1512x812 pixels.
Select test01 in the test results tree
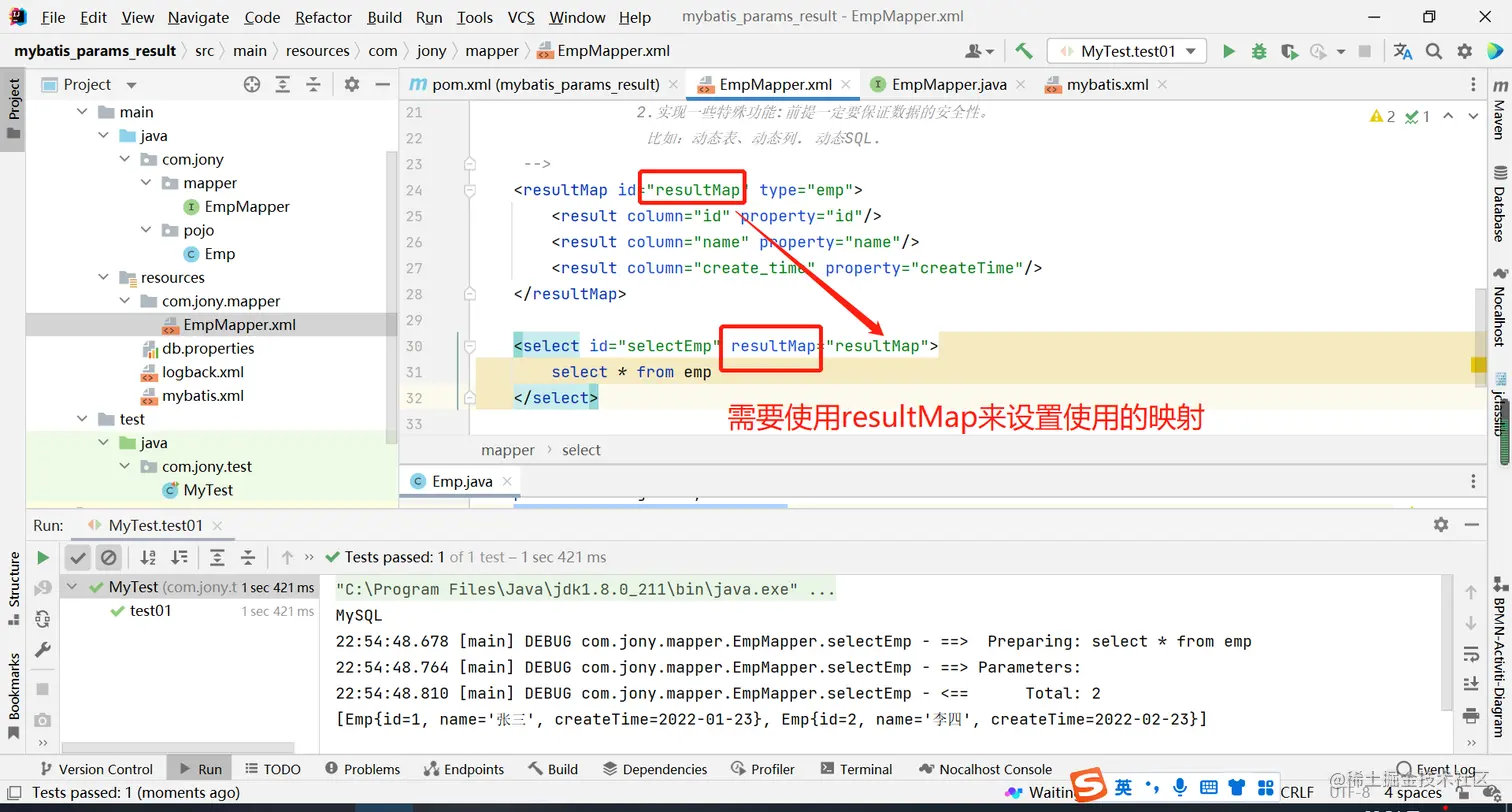tap(151, 611)
